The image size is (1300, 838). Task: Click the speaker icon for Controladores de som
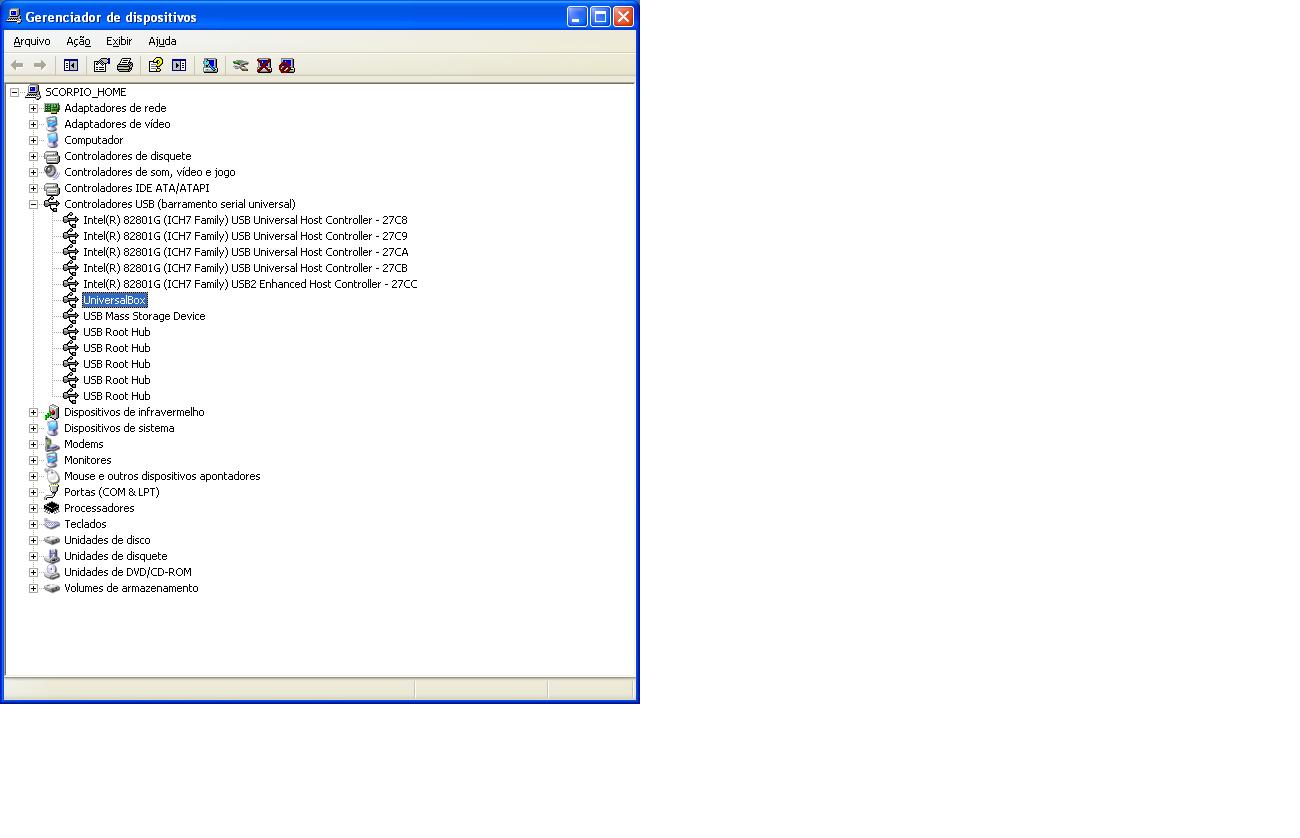[x=52, y=172]
